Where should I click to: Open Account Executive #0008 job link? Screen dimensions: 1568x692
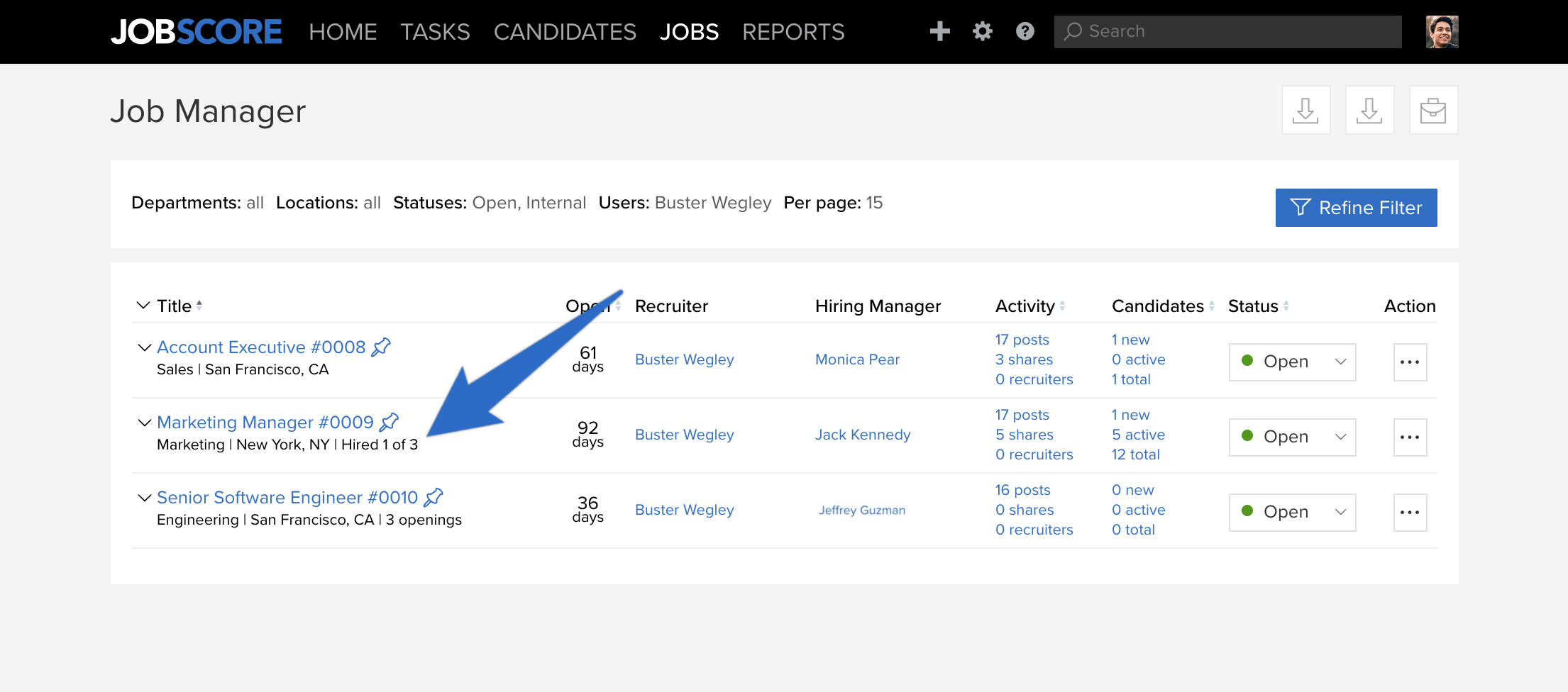pyautogui.click(x=261, y=347)
